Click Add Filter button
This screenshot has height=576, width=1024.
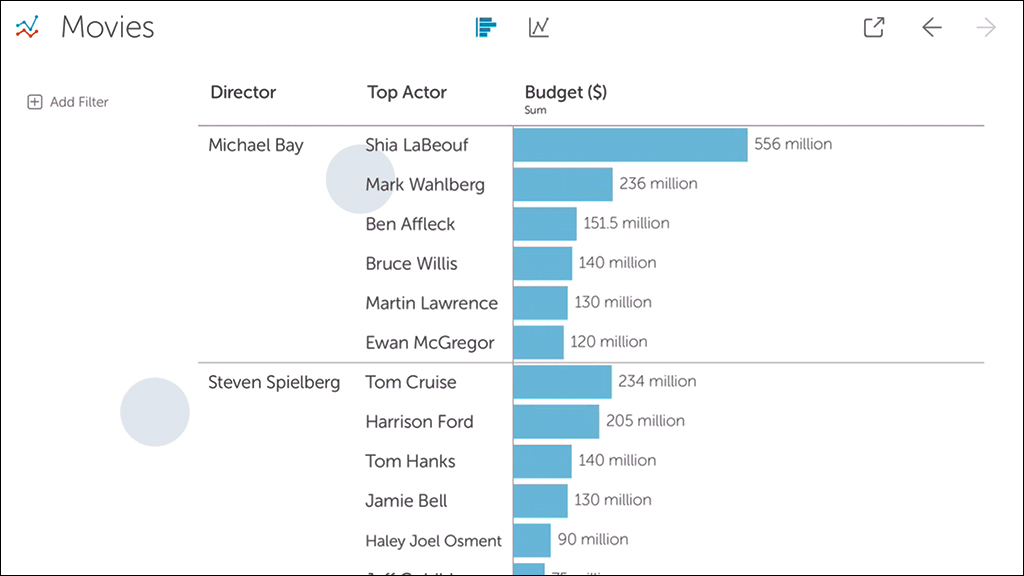pos(78,102)
